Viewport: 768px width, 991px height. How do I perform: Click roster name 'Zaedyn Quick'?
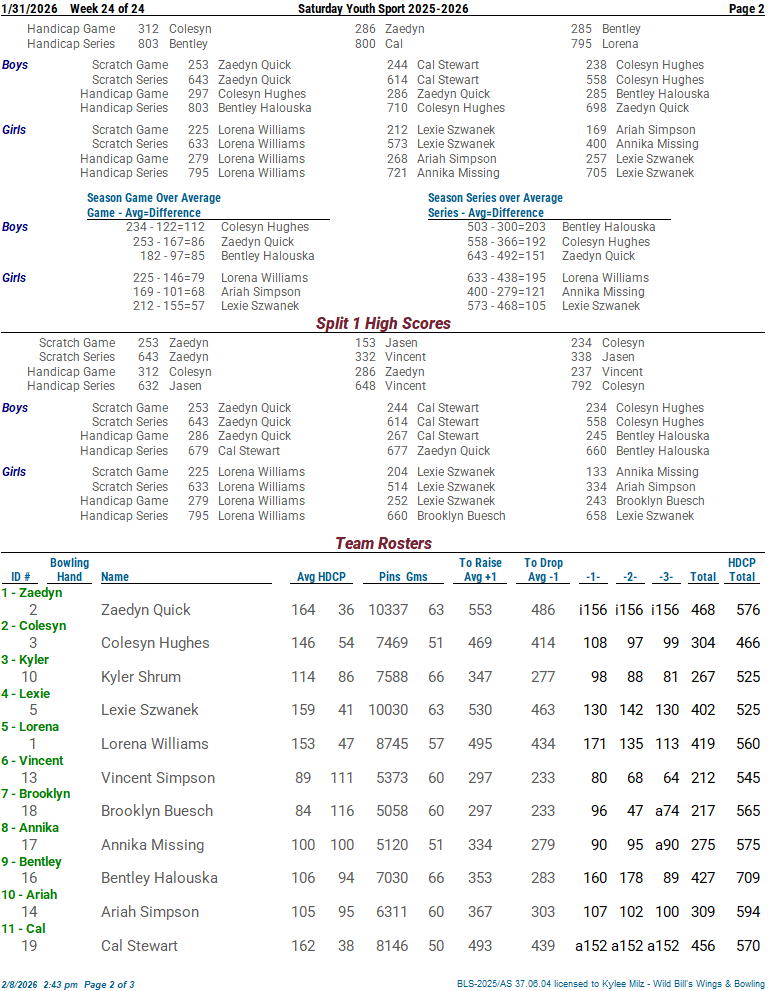click(x=145, y=610)
